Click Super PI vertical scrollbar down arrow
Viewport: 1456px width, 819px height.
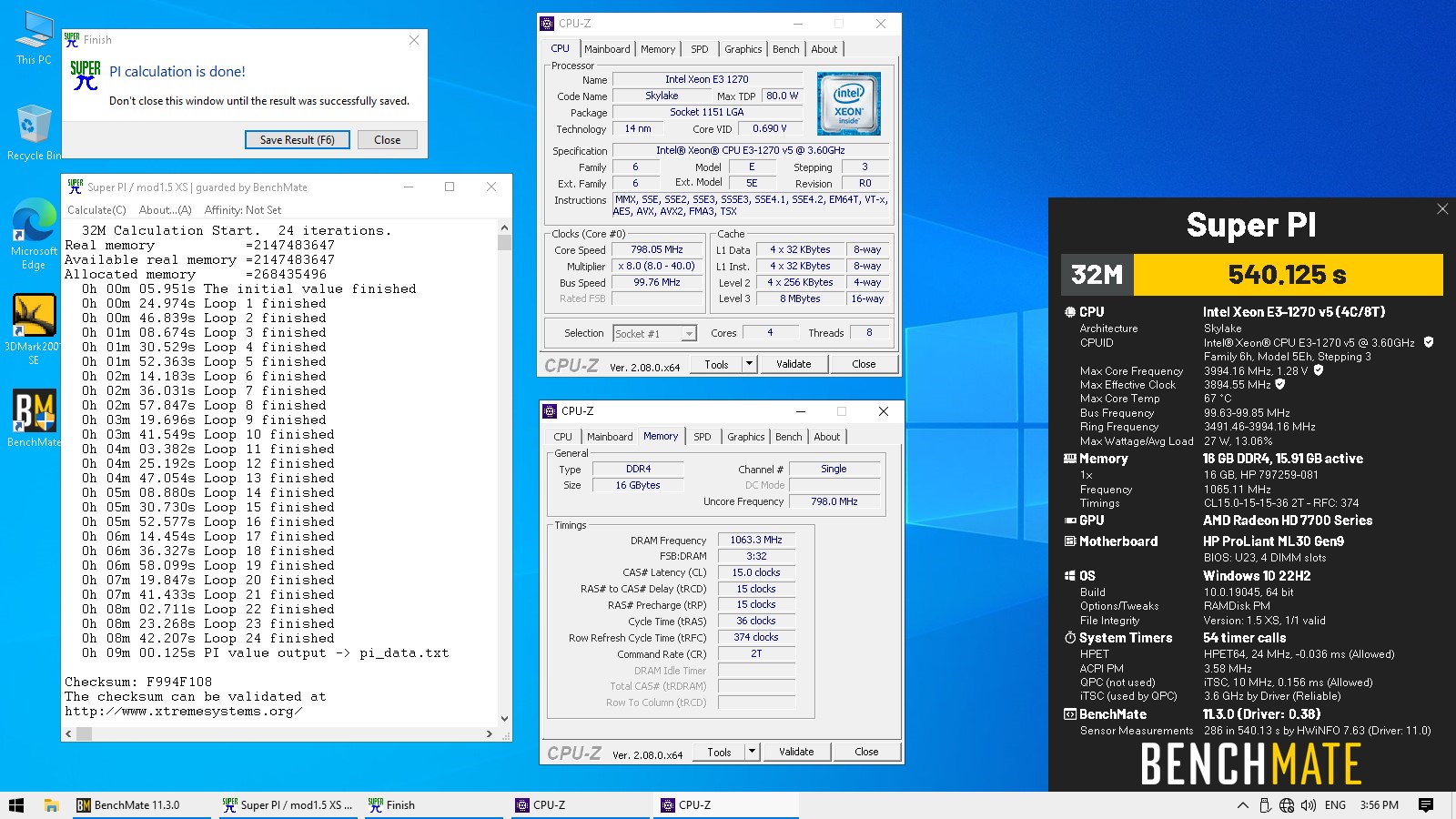tap(504, 719)
